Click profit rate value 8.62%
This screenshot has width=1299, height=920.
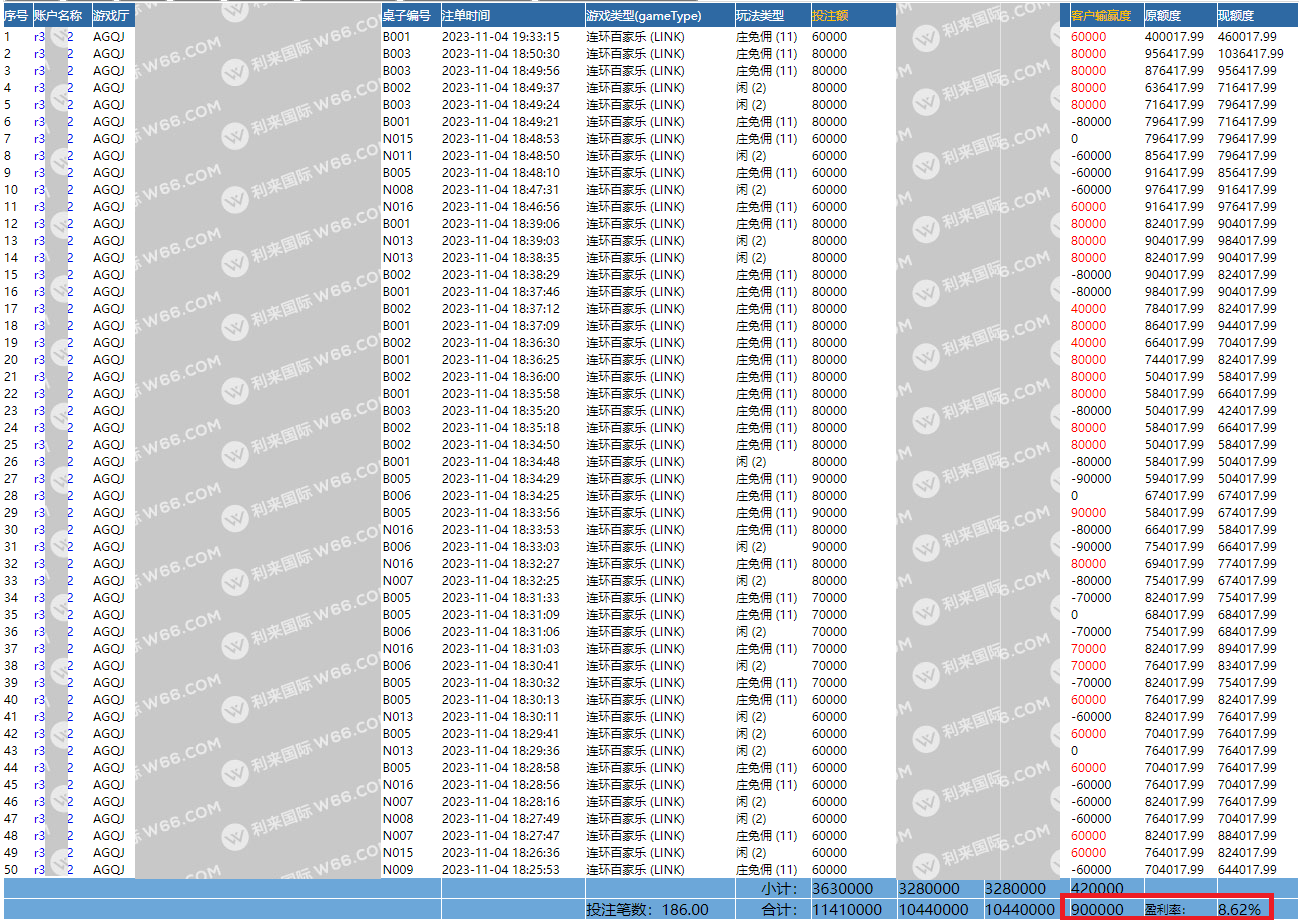coord(1239,910)
